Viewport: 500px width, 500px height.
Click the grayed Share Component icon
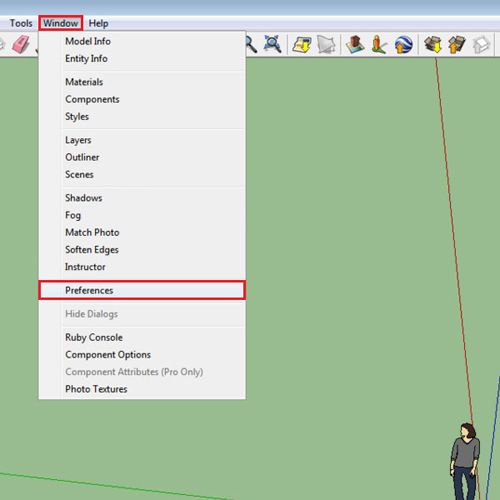coord(481,45)
